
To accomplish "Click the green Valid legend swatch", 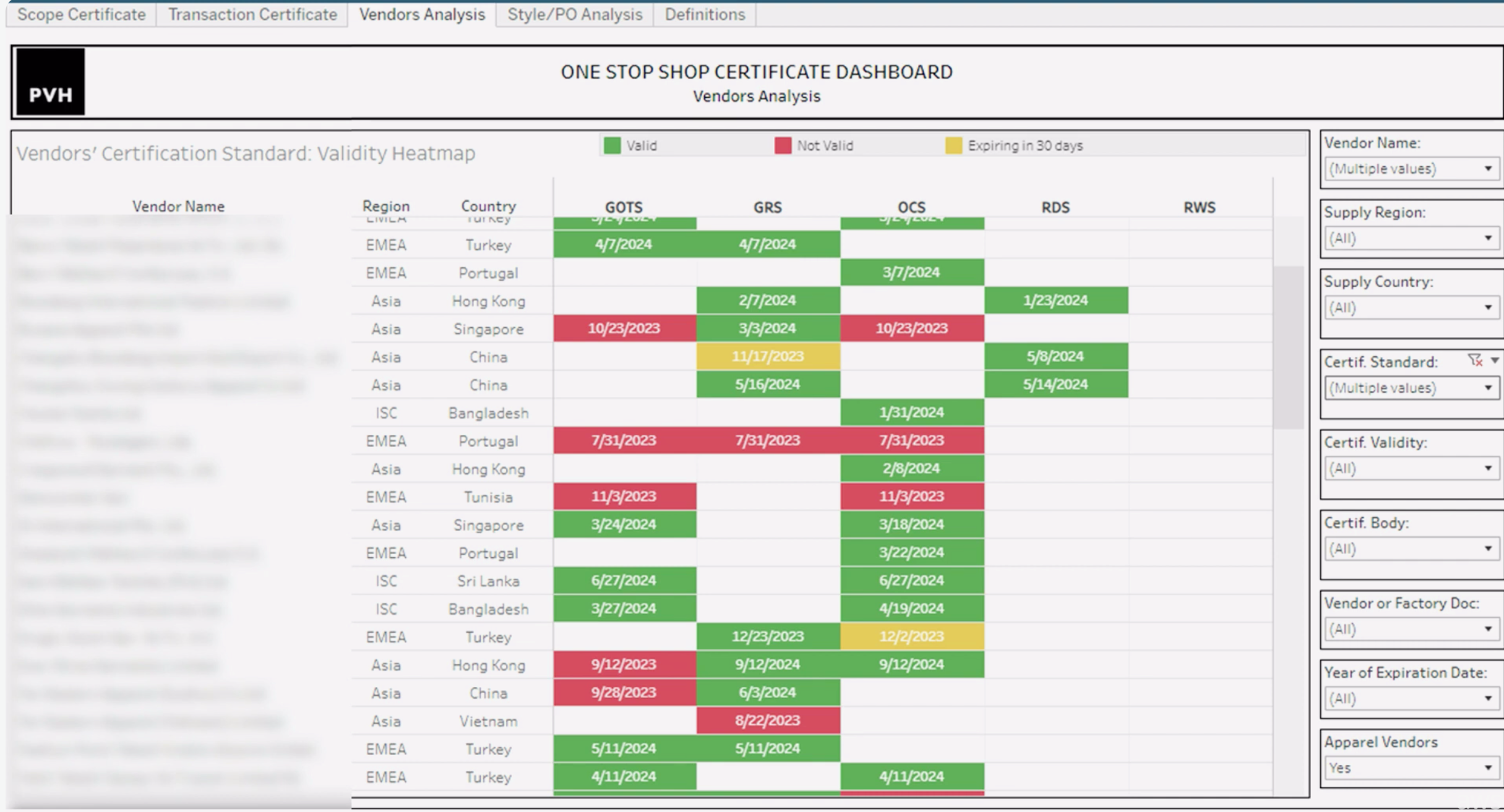I will (612, 146).
